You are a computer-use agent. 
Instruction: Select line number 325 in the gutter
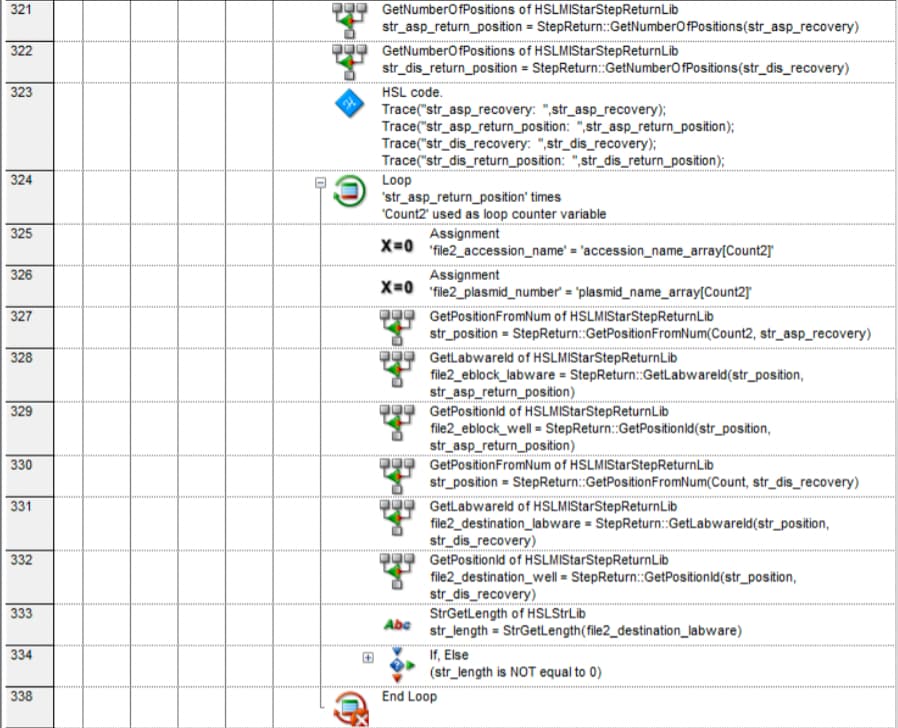(x=29, y=245)
